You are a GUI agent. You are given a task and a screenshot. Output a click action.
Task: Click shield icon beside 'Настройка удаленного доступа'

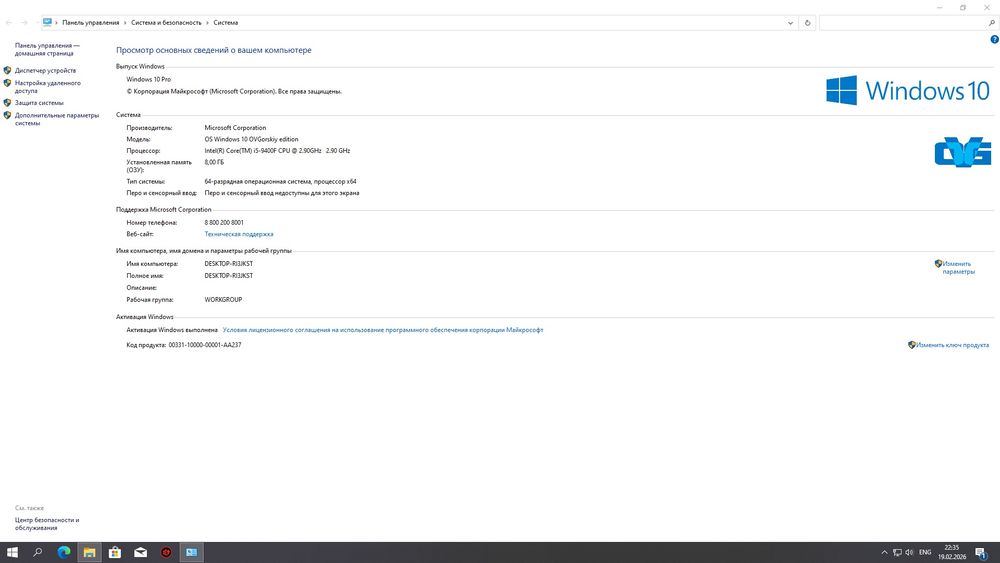point(8,83)
